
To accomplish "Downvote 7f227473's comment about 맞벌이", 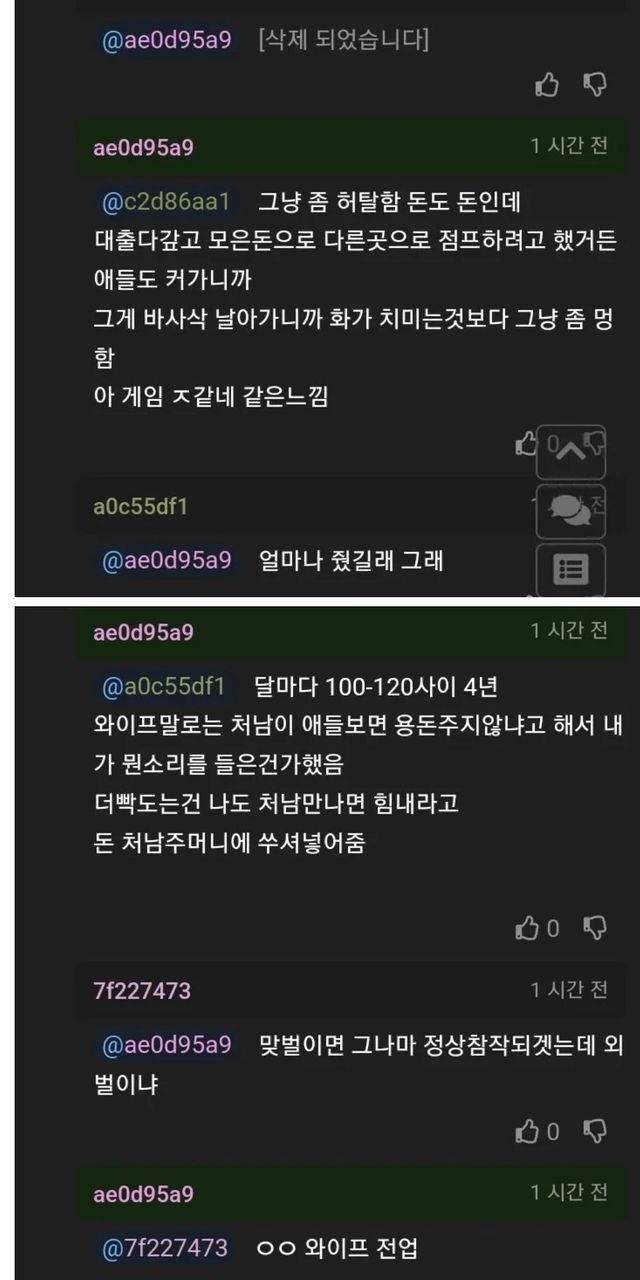I will pyautogui.click(x=595, y=1132).
